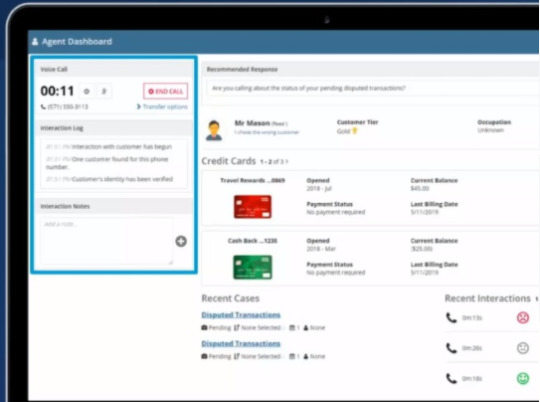Select the caller phone number (571) 333-3113
The image size is (540, 402).
tap(68, 107)
